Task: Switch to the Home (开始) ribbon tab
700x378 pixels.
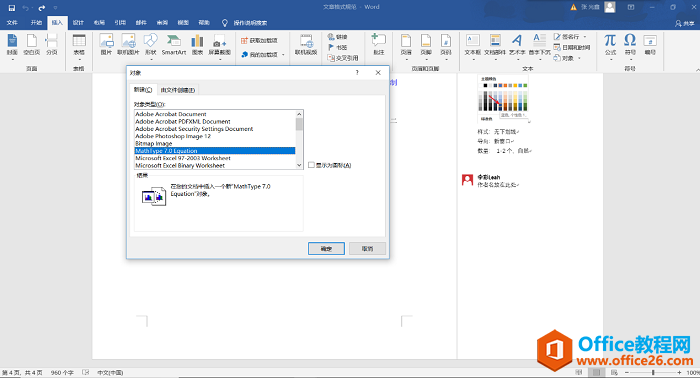Action: 36,23
